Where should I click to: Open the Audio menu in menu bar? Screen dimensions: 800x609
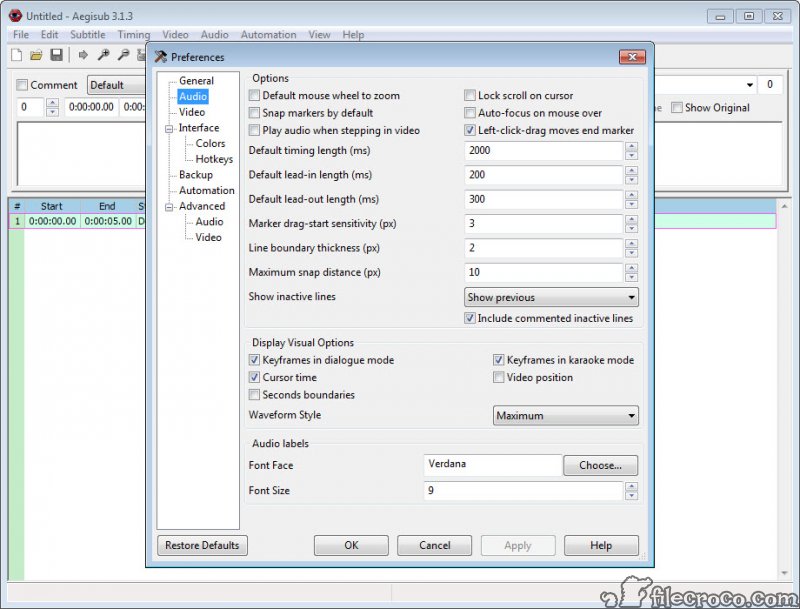coord(214,35)
